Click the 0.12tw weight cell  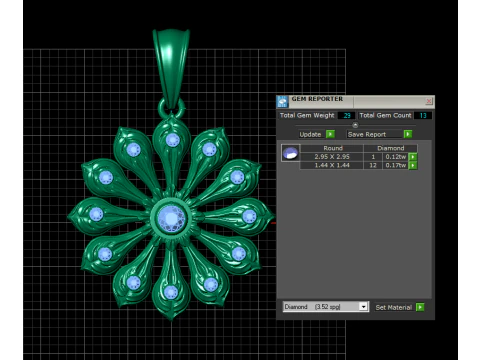(395, 157)
